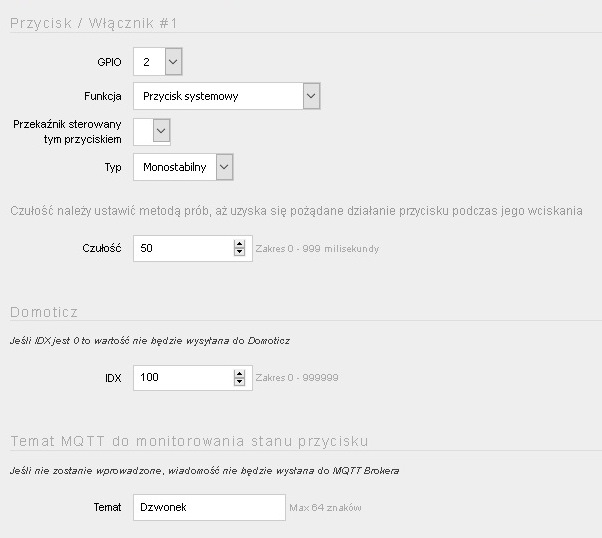Viewport: 602px width, 538px height.
Task: Open the GPIO dropdown showing 2
Action: (x=157, y=61)
